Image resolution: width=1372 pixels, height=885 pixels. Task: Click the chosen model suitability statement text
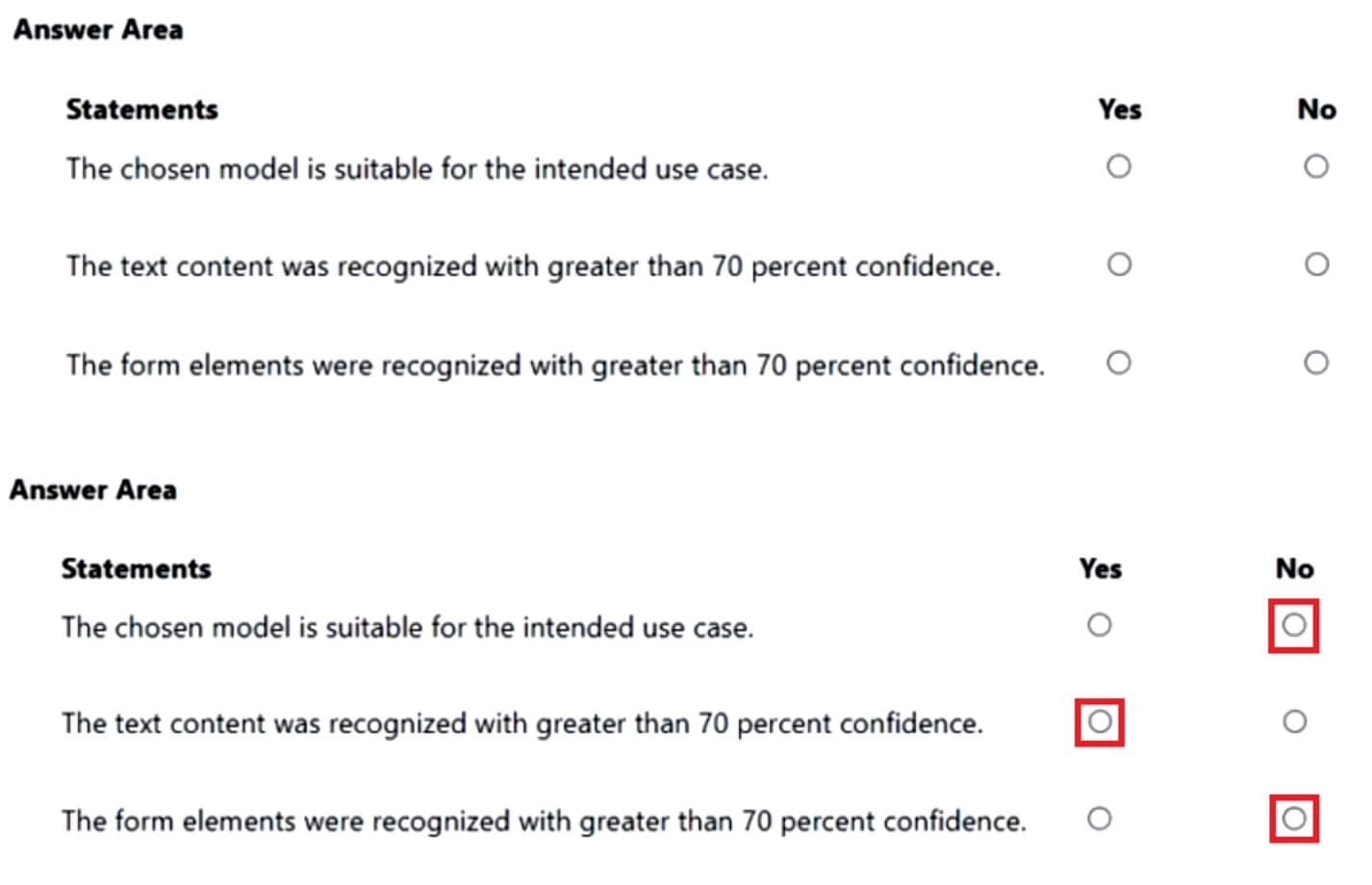pos(417,169)
